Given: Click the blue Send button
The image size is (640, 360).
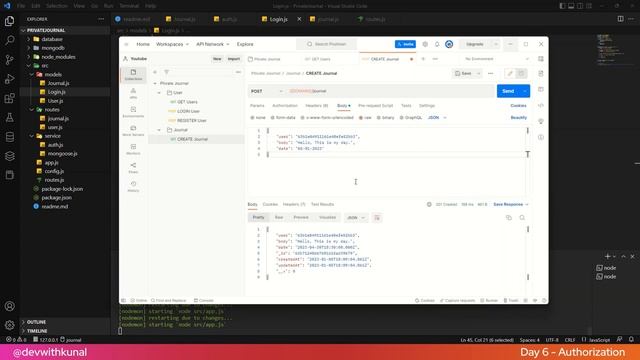Looking at the screenshot, I should coord(508,91).
